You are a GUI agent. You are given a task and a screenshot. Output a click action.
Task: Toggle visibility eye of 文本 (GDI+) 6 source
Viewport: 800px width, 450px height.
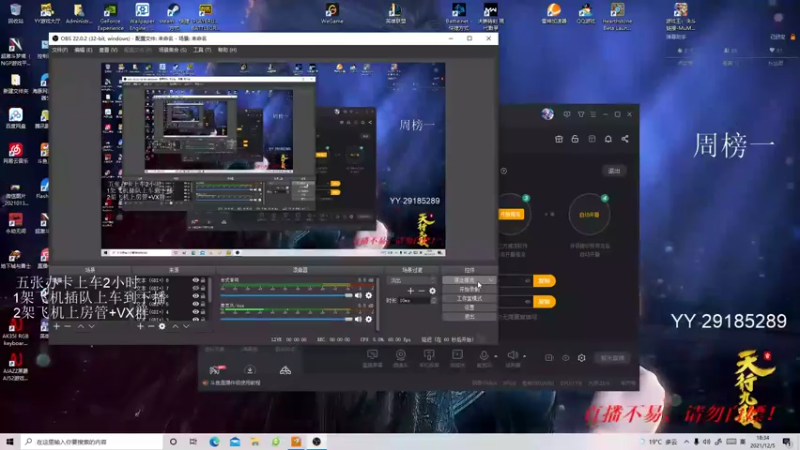click(195, 296)
